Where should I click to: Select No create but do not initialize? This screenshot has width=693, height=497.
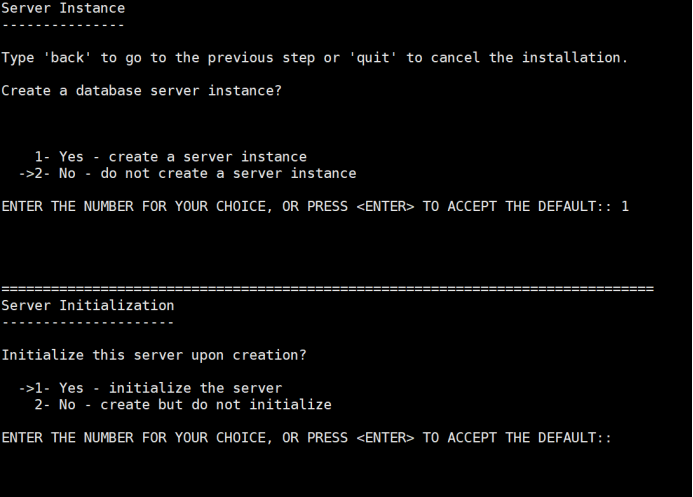point(183,405)
